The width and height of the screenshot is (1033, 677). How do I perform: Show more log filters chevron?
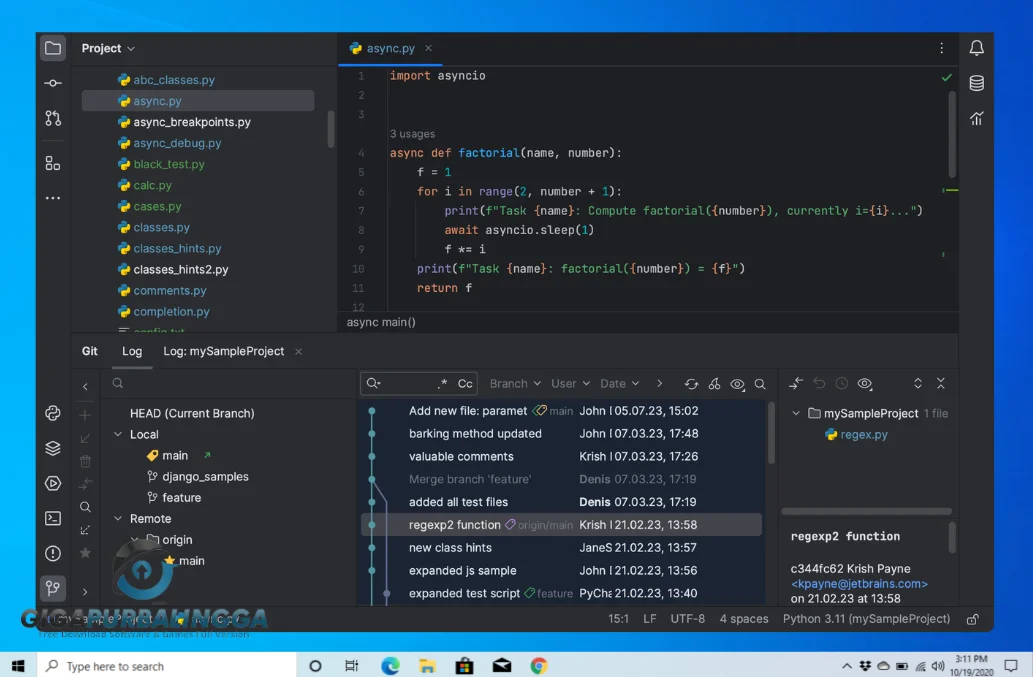tap(659, 383)
